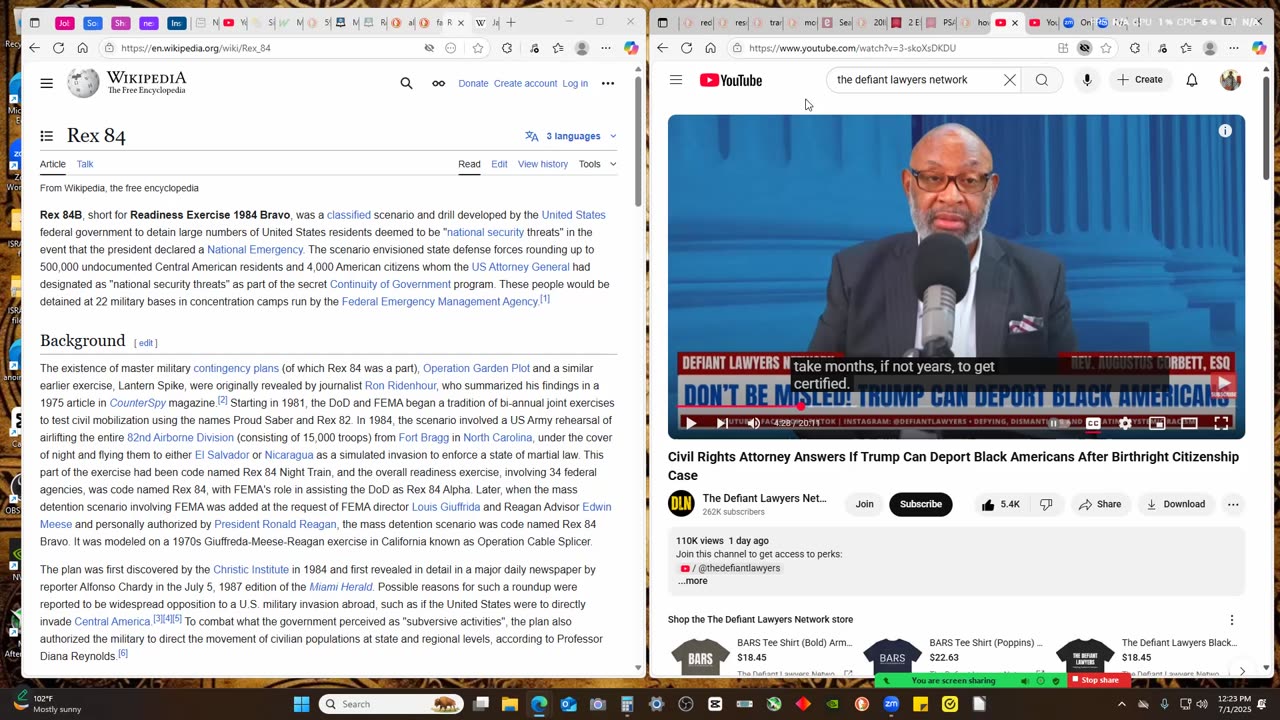Click the Create account link
Image resolution: width=1280 pixels, height=720 pixels.
(525, 83)
